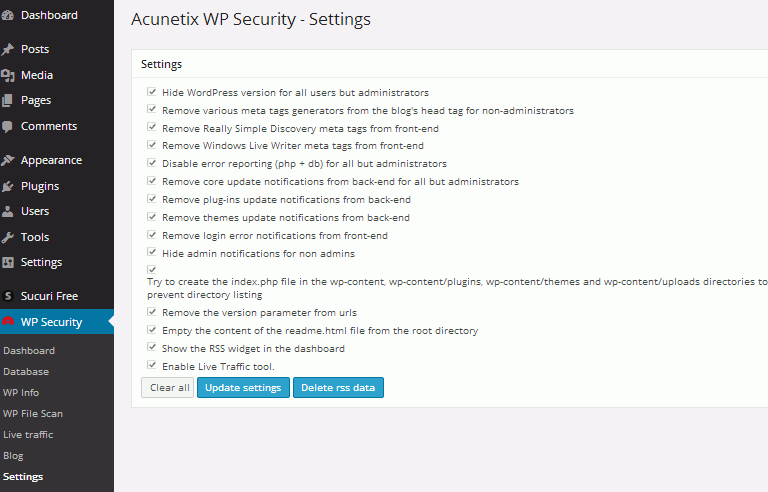Screen dimensions: 768x492
Task: Click the Dashboard gauge icon
Action: click(x=7, y=15)
